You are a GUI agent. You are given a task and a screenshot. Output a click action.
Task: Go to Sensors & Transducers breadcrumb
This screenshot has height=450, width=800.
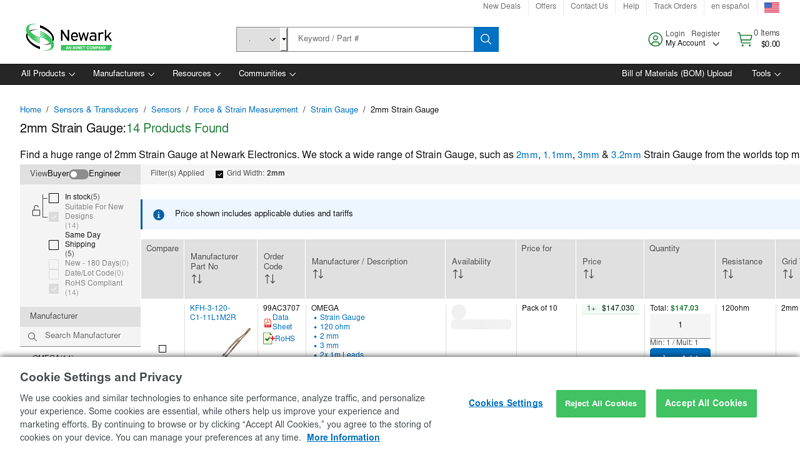point(96,110)
